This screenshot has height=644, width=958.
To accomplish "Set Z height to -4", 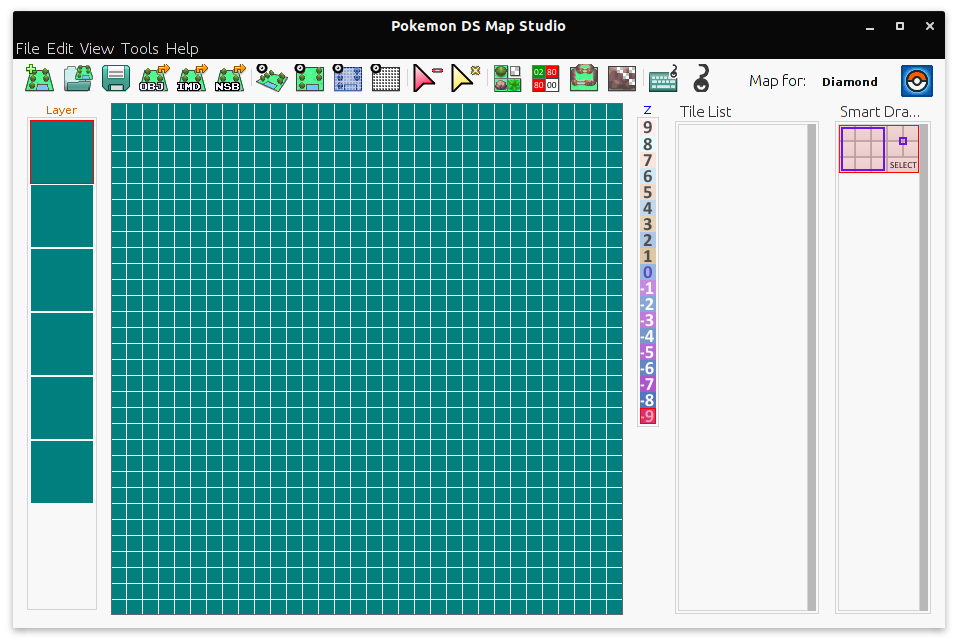I will pos(648,335).
